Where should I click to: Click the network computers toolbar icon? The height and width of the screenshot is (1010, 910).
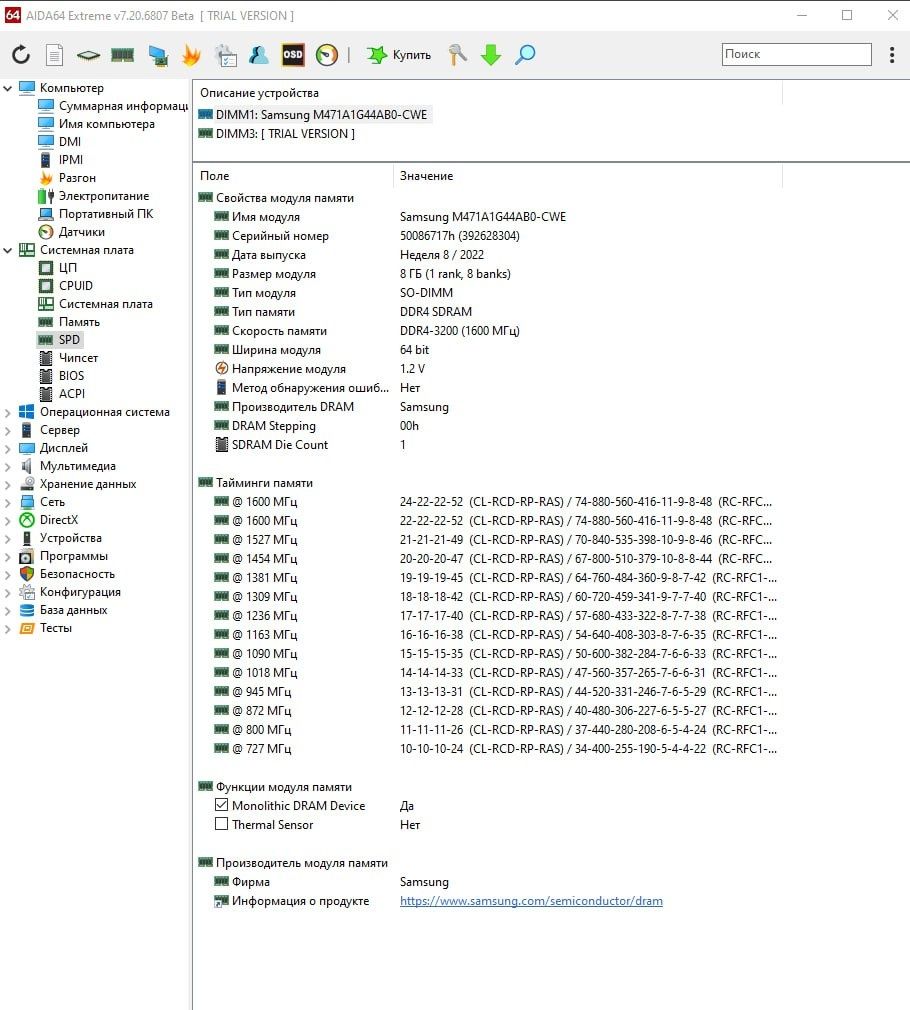pyautogui.click(x=158, y=55)
